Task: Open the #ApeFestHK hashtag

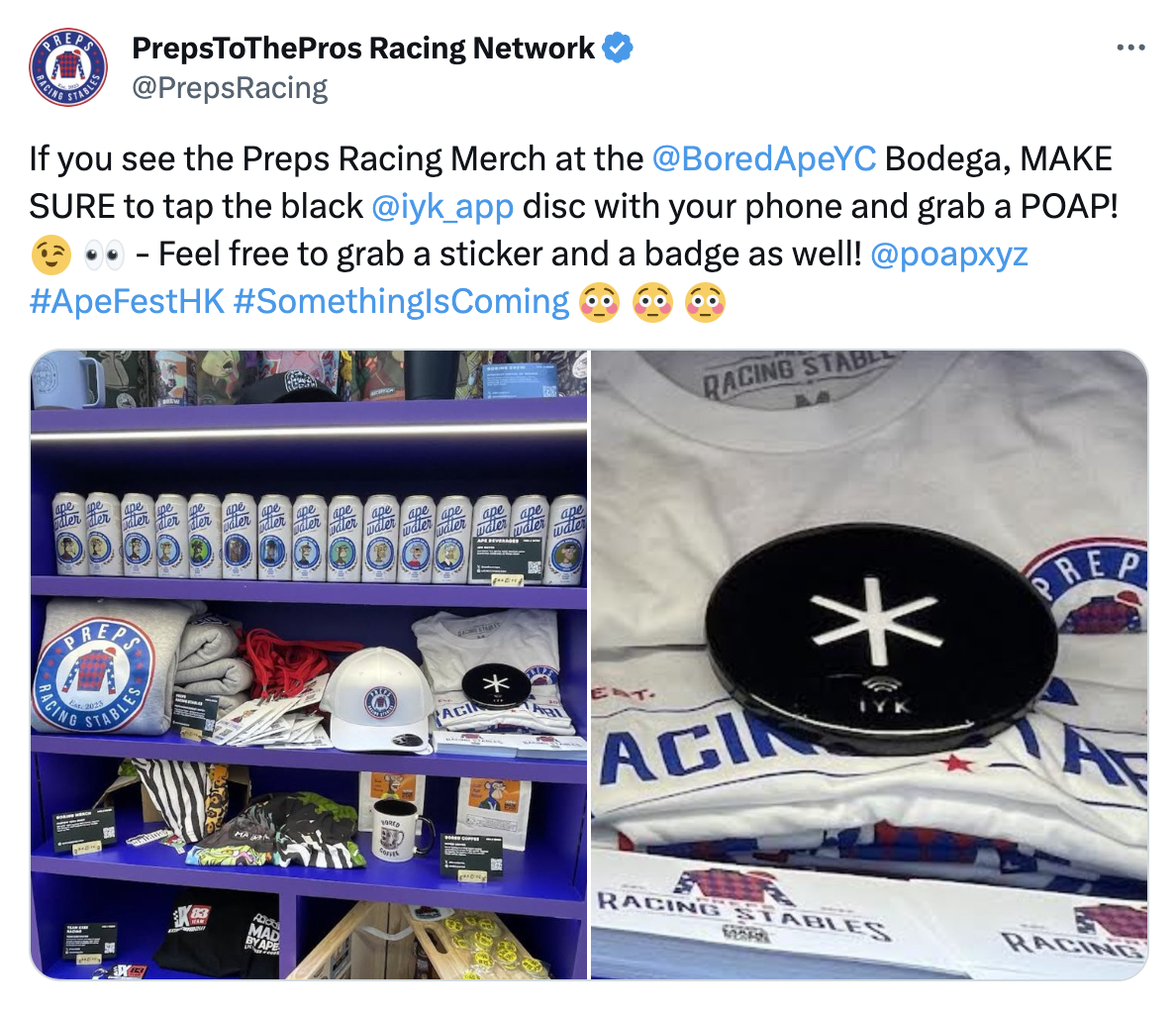Action: (x=127, y=302)
